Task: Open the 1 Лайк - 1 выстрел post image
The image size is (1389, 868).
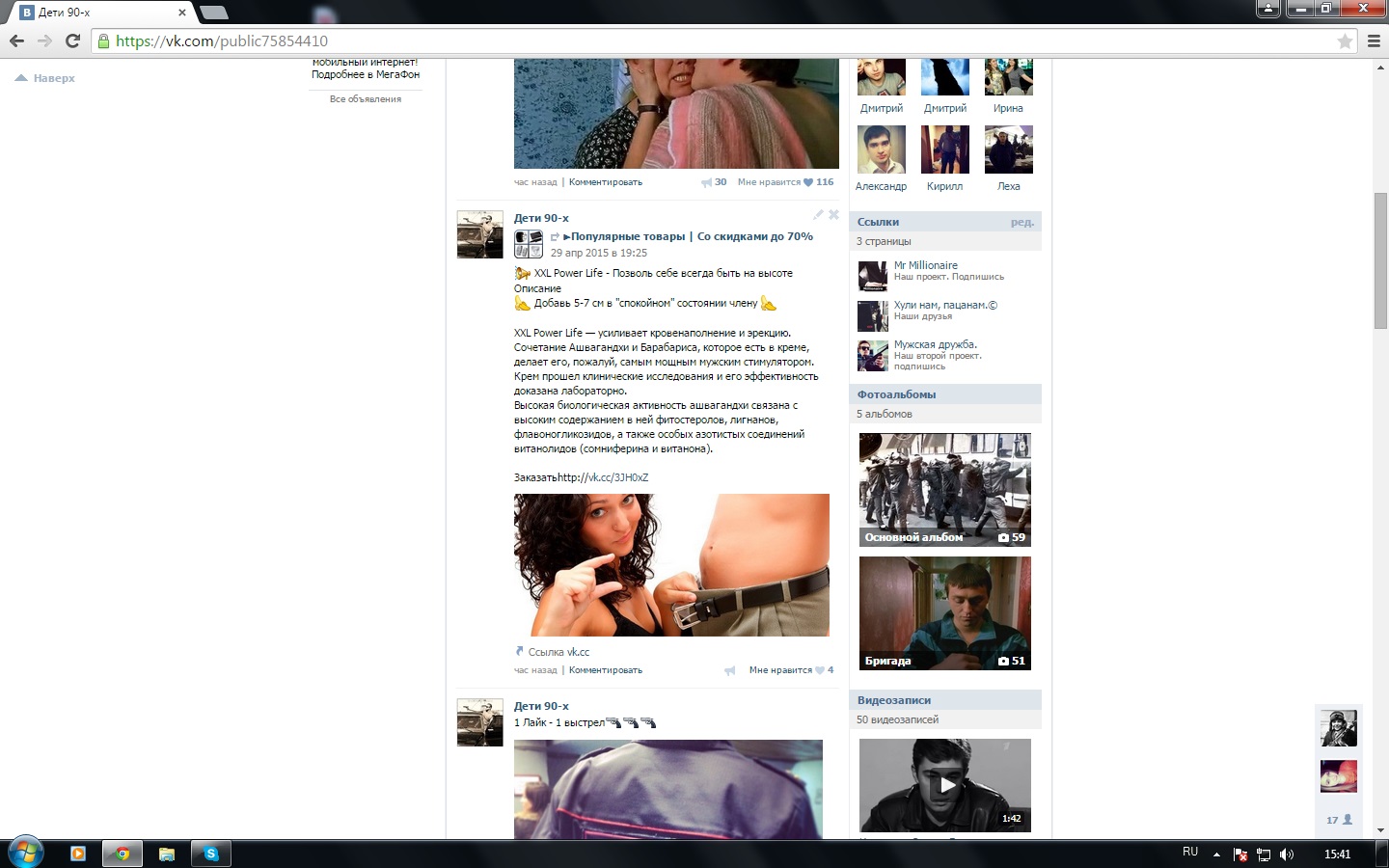Action: (x=668, y=789)
